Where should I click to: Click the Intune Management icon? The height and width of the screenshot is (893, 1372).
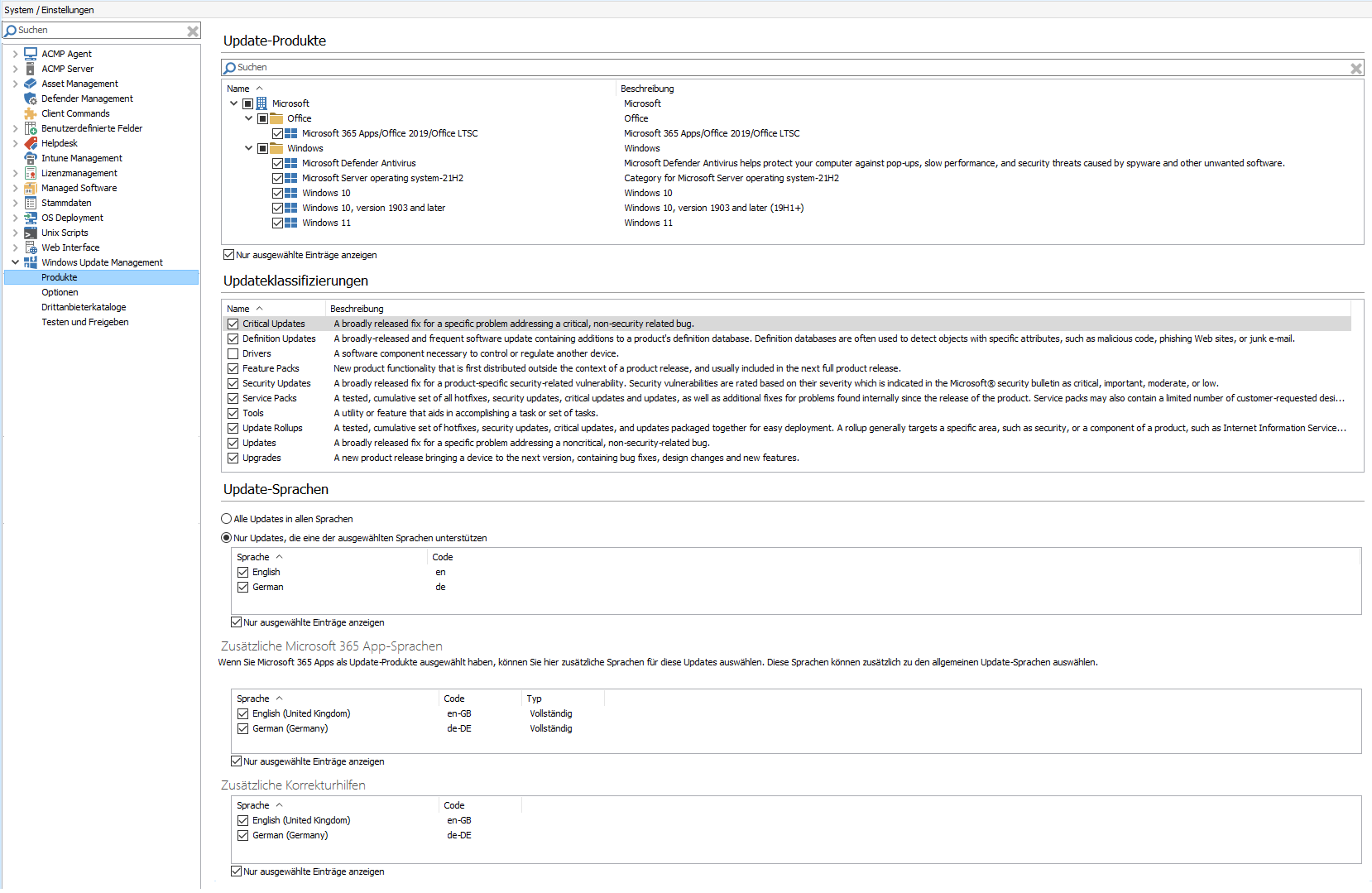tap(31, 158)
